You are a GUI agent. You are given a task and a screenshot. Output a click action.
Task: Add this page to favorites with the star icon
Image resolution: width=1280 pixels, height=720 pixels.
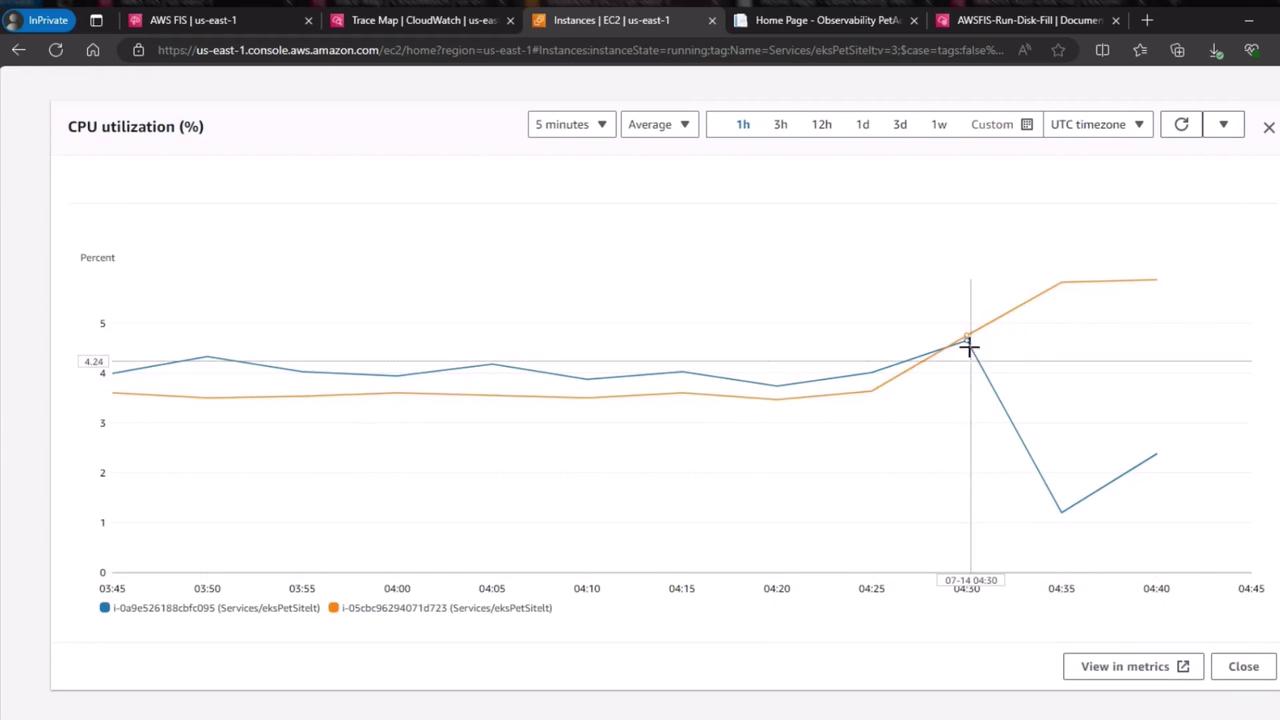point(1059,50)
